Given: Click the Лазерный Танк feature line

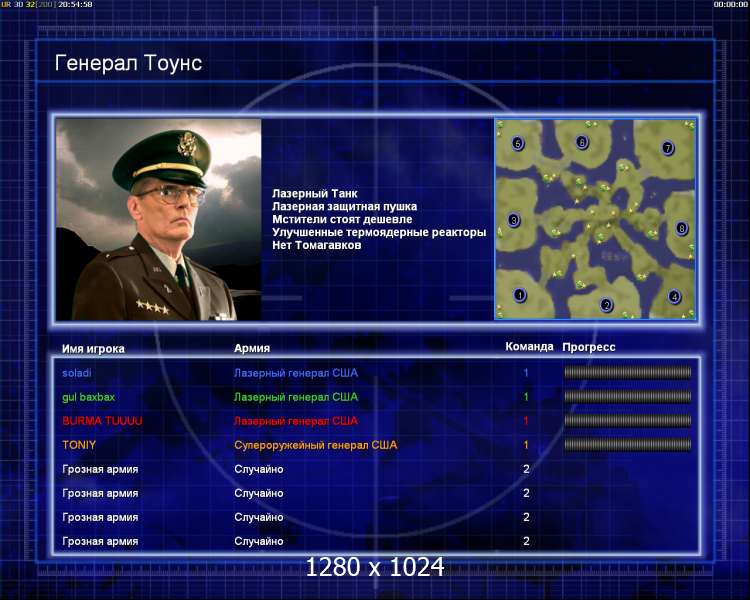Looking at the screenshot, I should click(315, 193).
